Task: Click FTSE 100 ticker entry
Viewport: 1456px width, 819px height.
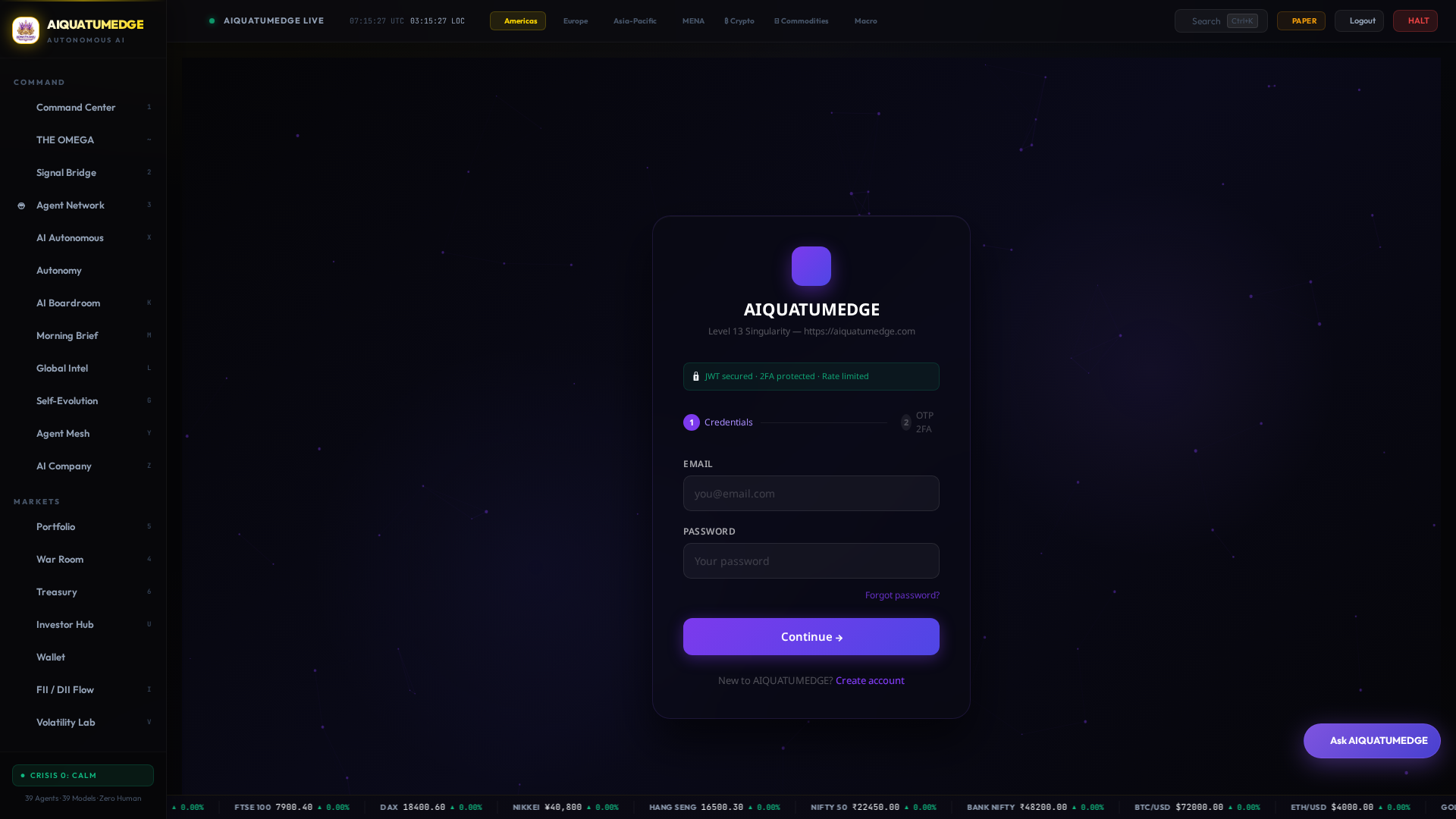Action: (292, 808)
